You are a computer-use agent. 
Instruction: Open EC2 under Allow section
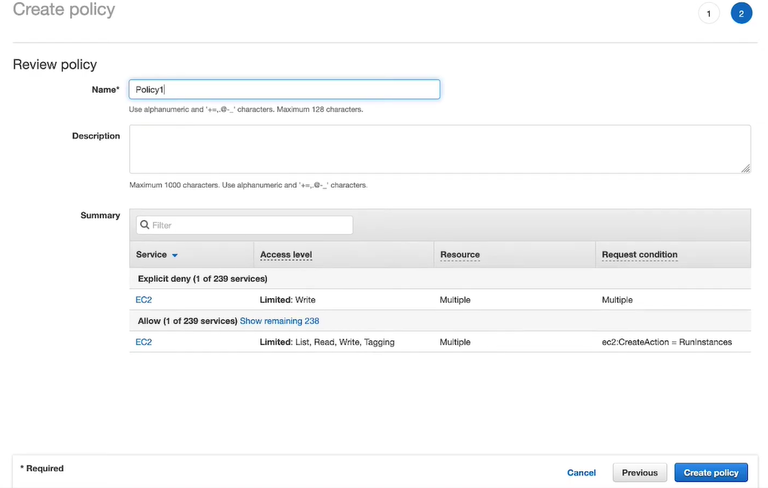[144, 342]
